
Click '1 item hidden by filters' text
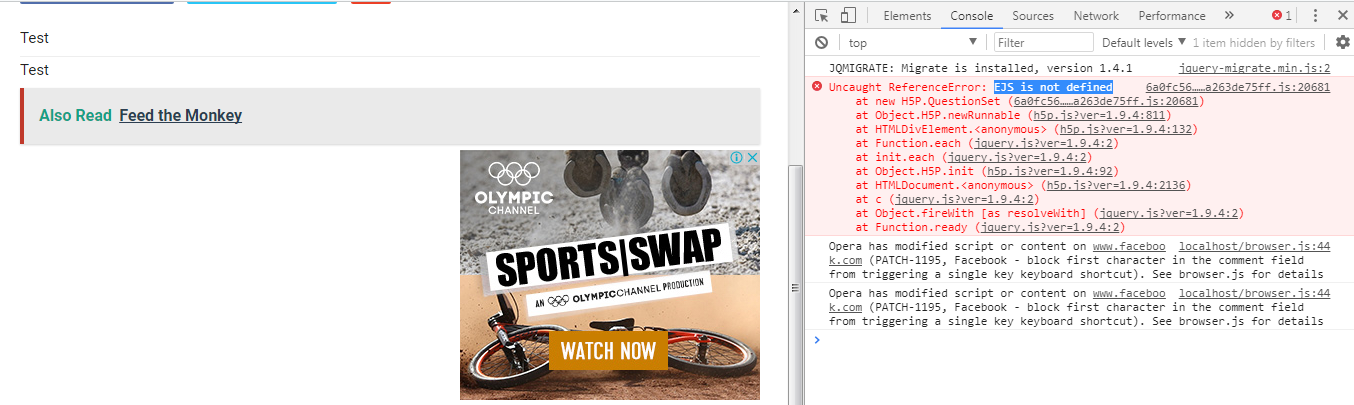(1254, 43)
